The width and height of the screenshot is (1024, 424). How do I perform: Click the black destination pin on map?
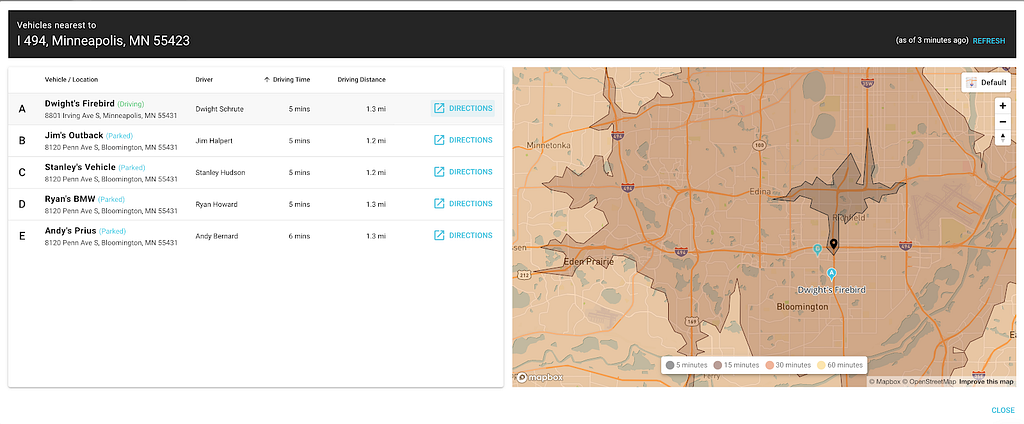pos(833,246)
